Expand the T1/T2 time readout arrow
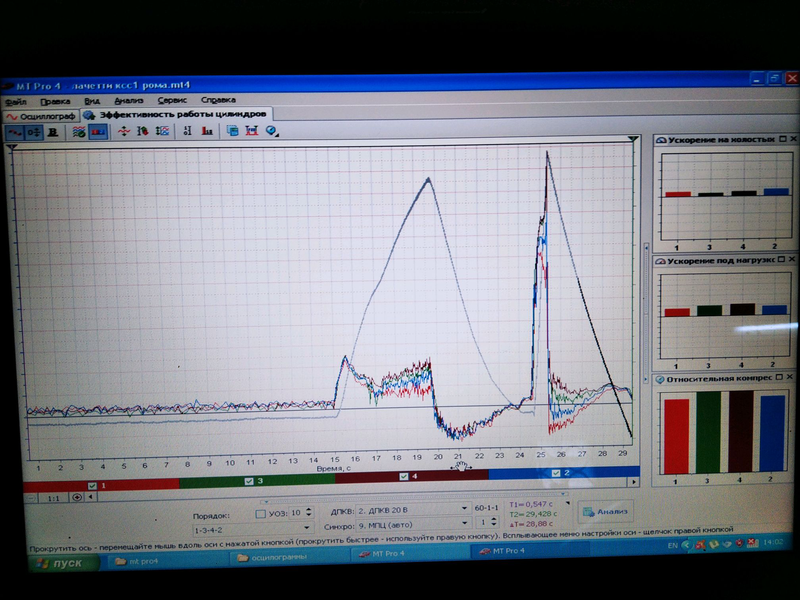Screen dimensions: 800x600 (x=568, y=503)
